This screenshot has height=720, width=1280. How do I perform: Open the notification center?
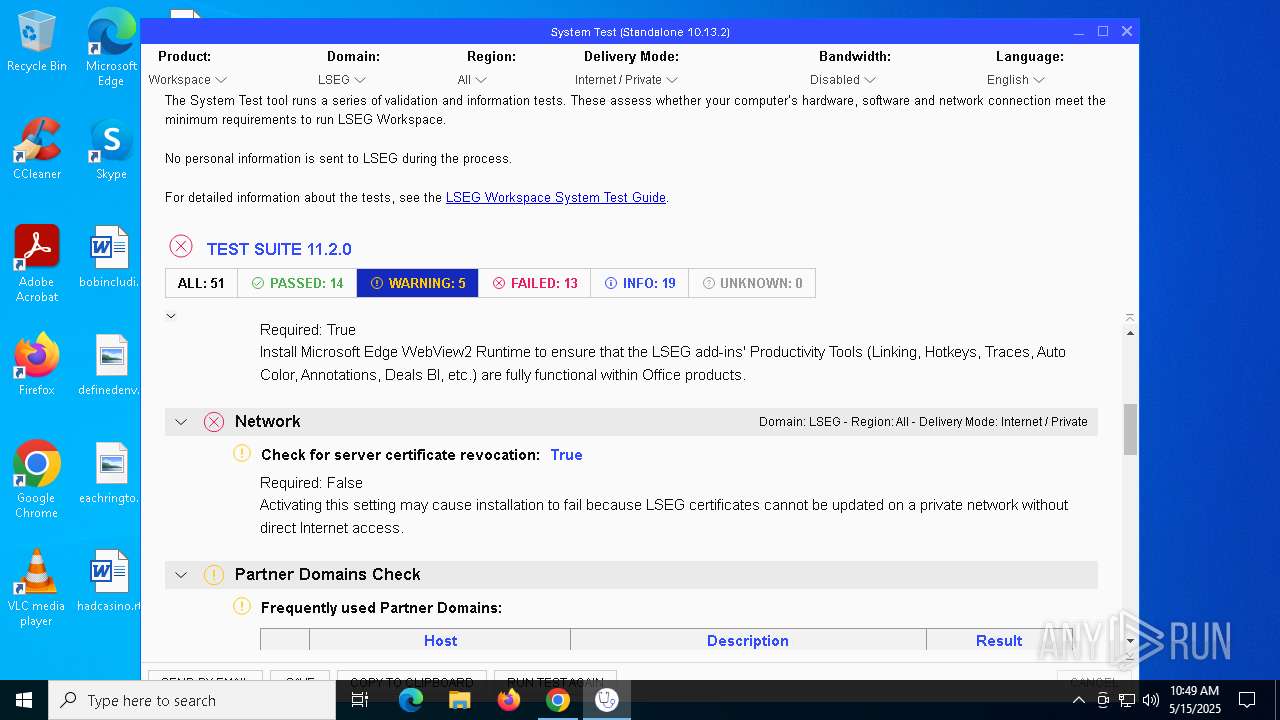click(1247, 700)
